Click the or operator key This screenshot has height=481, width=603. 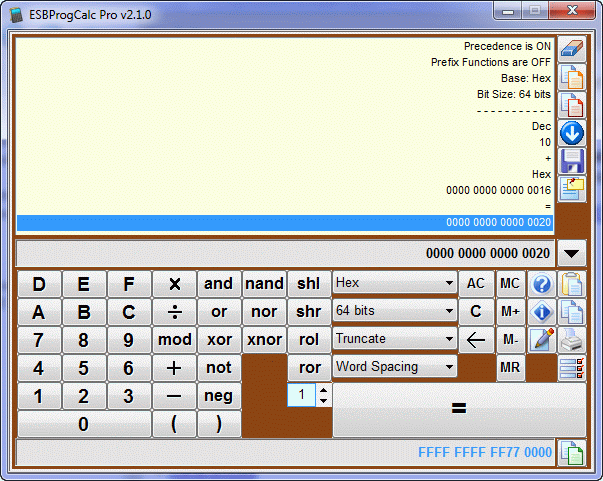[219, 312]
